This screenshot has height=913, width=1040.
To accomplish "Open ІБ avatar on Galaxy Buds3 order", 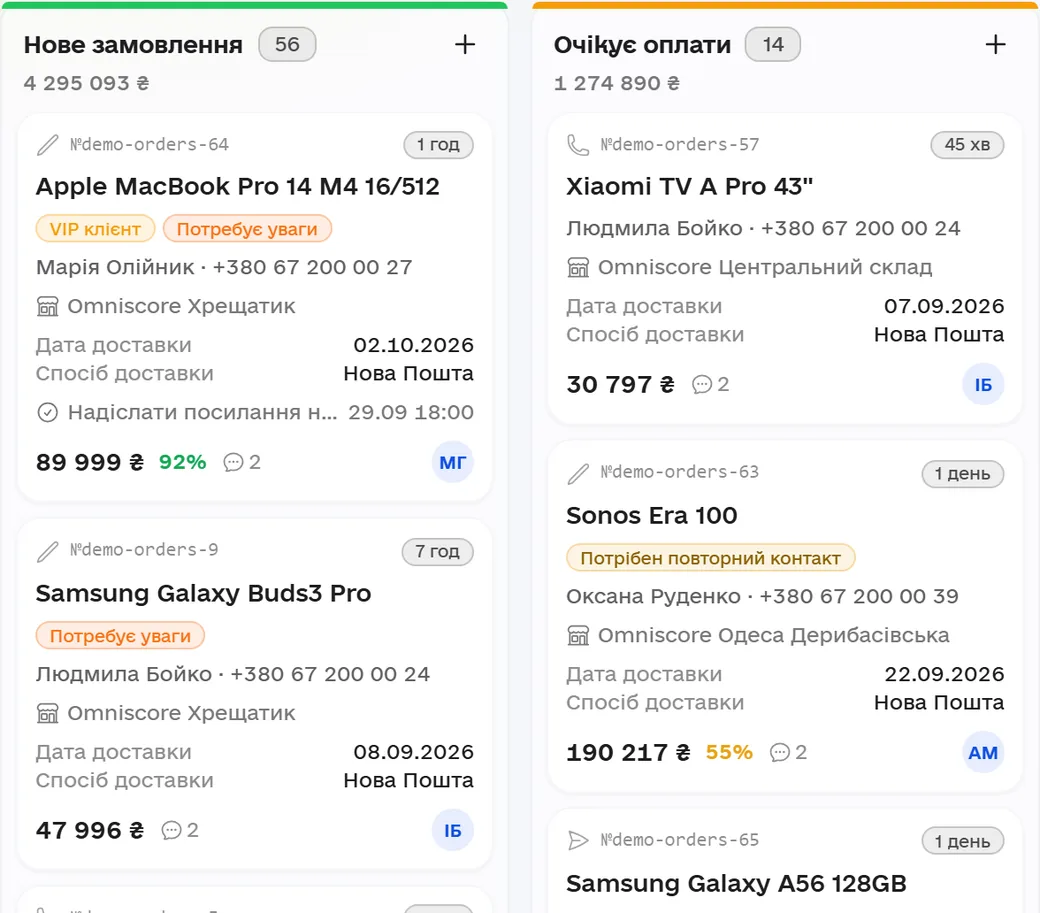I will 452,830.
